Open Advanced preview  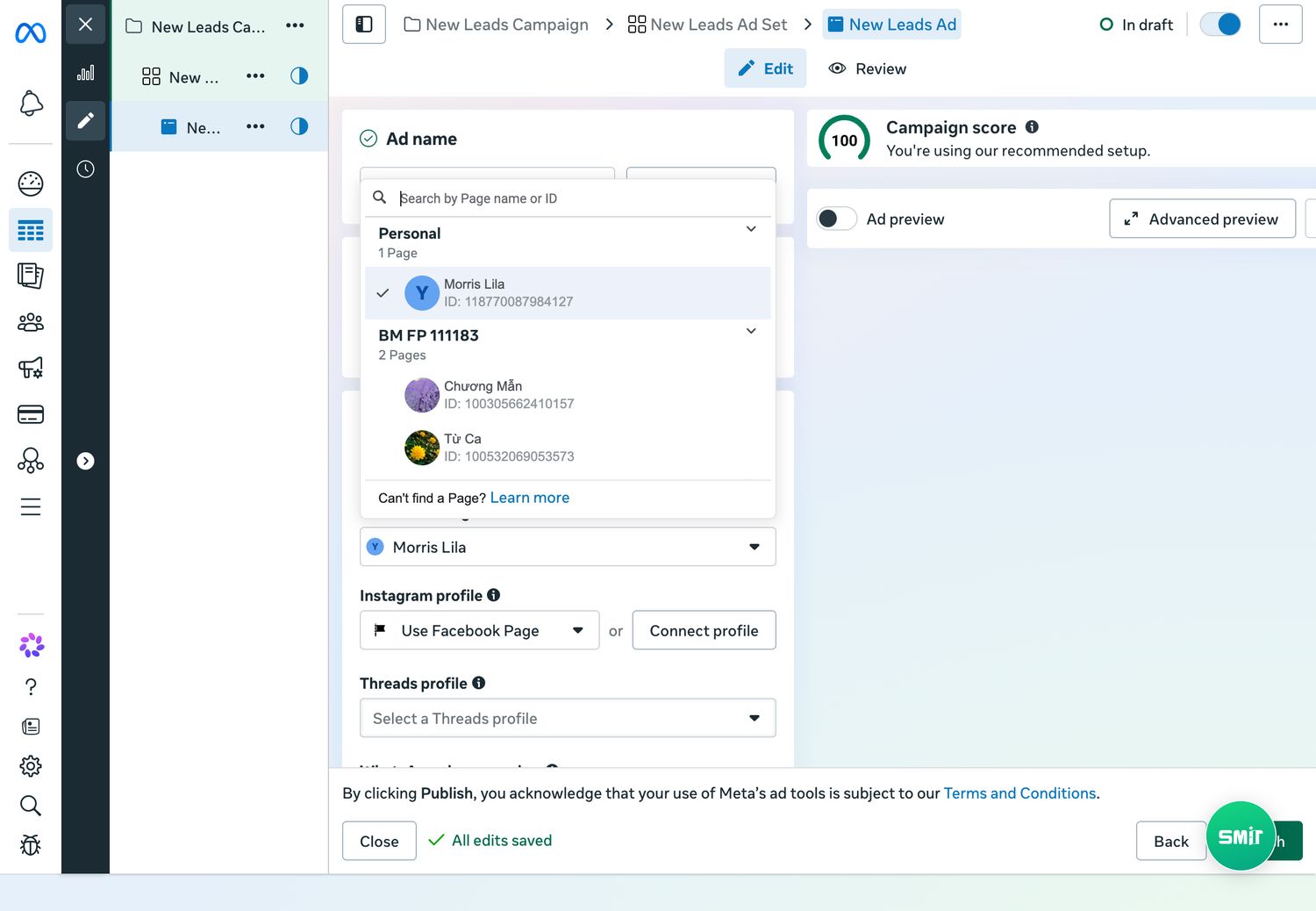(1202, 219)
